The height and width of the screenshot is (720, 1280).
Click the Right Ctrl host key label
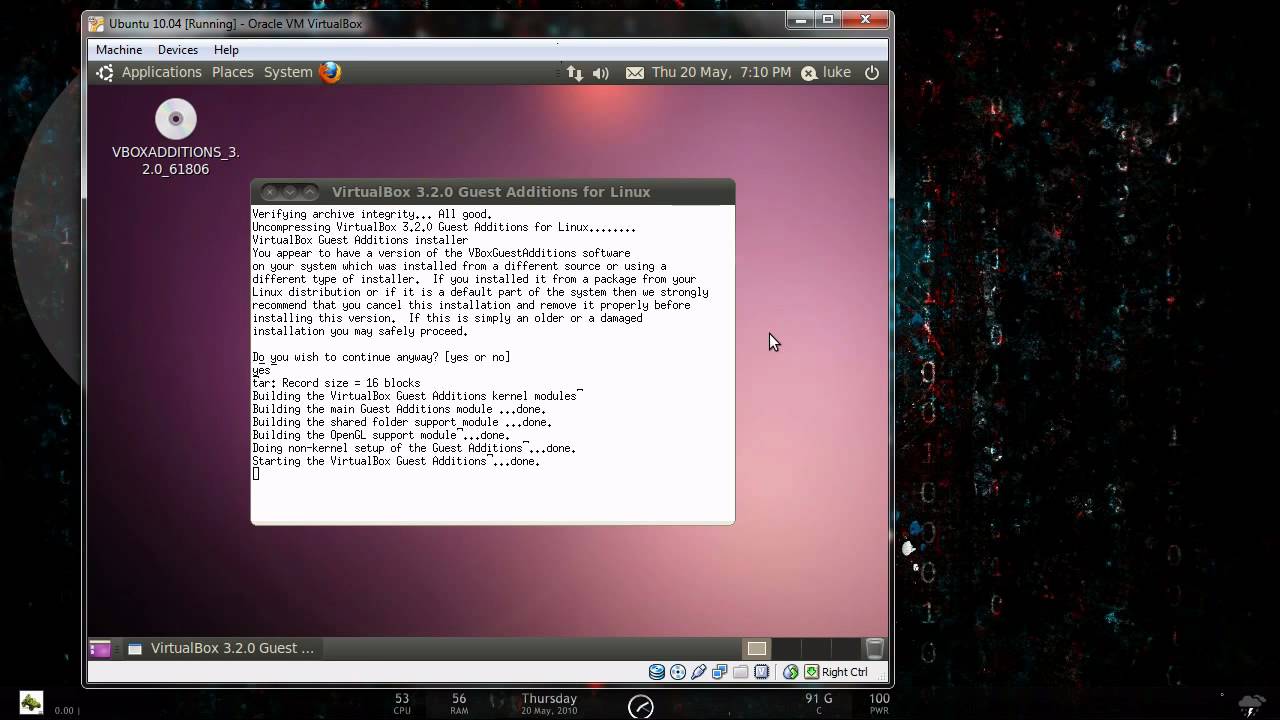pyautogui.click(x=845, y=672)
